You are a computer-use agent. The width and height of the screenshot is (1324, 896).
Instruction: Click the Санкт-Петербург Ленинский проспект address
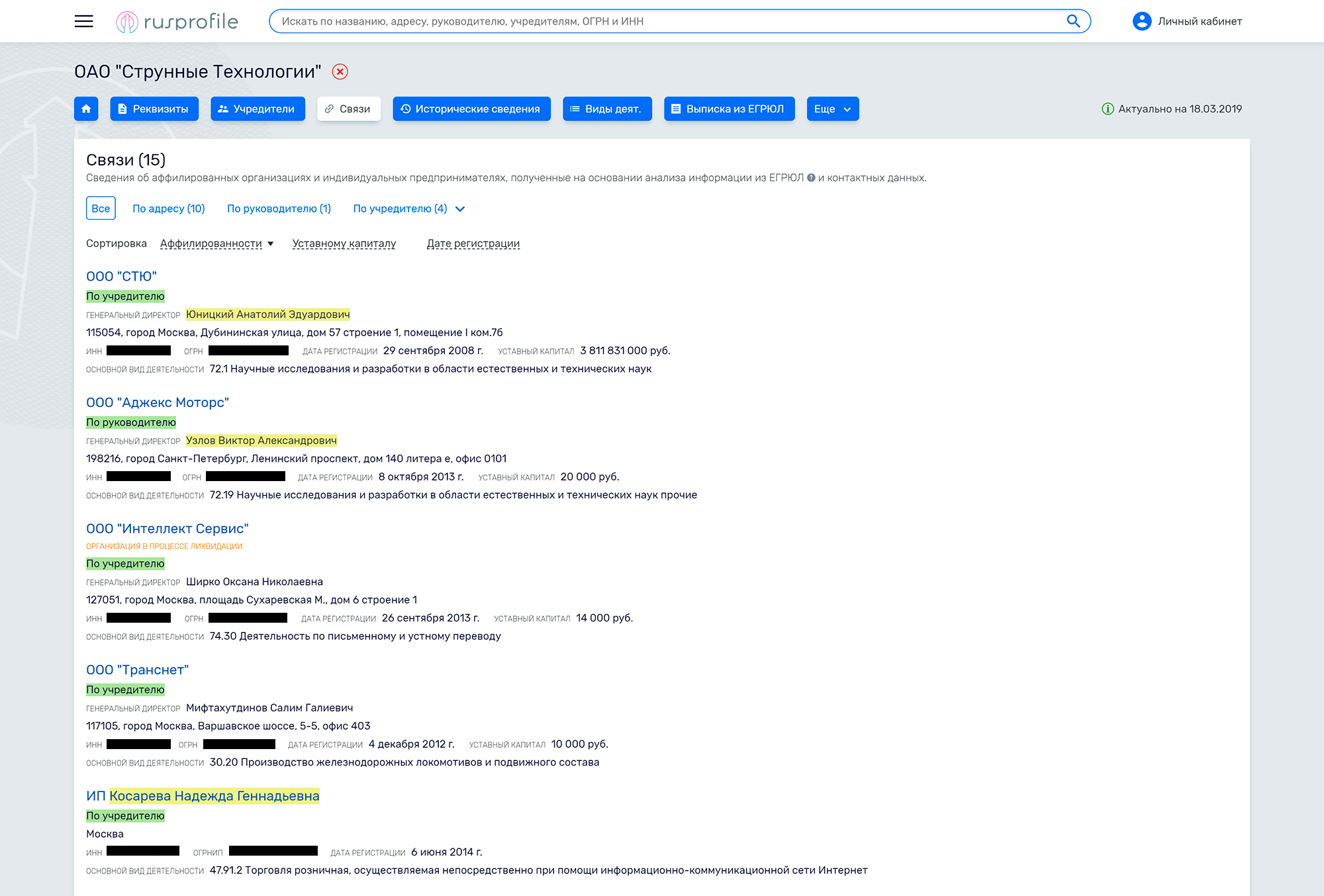coord(297,459)
